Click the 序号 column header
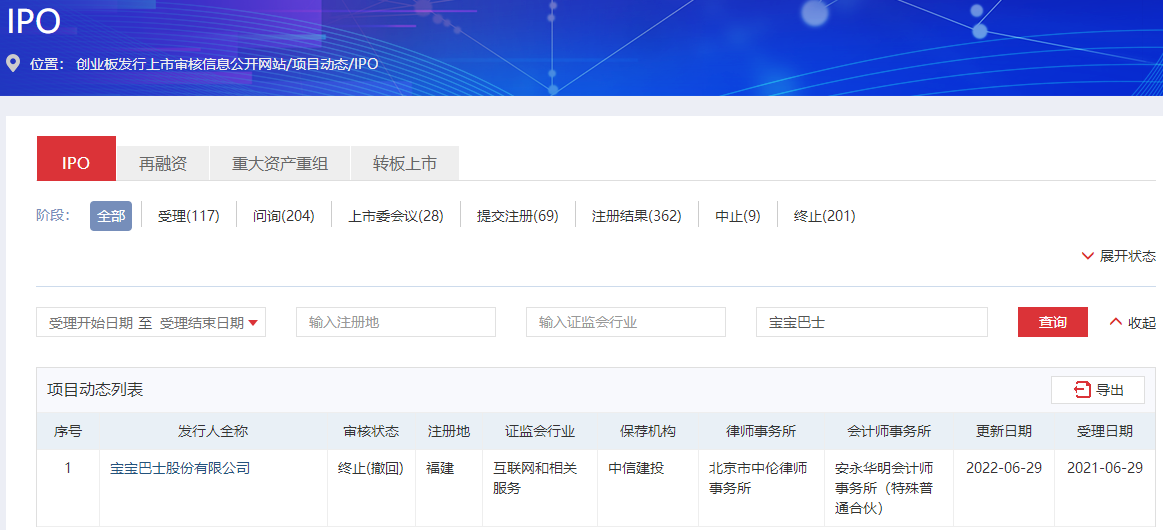 67,431
